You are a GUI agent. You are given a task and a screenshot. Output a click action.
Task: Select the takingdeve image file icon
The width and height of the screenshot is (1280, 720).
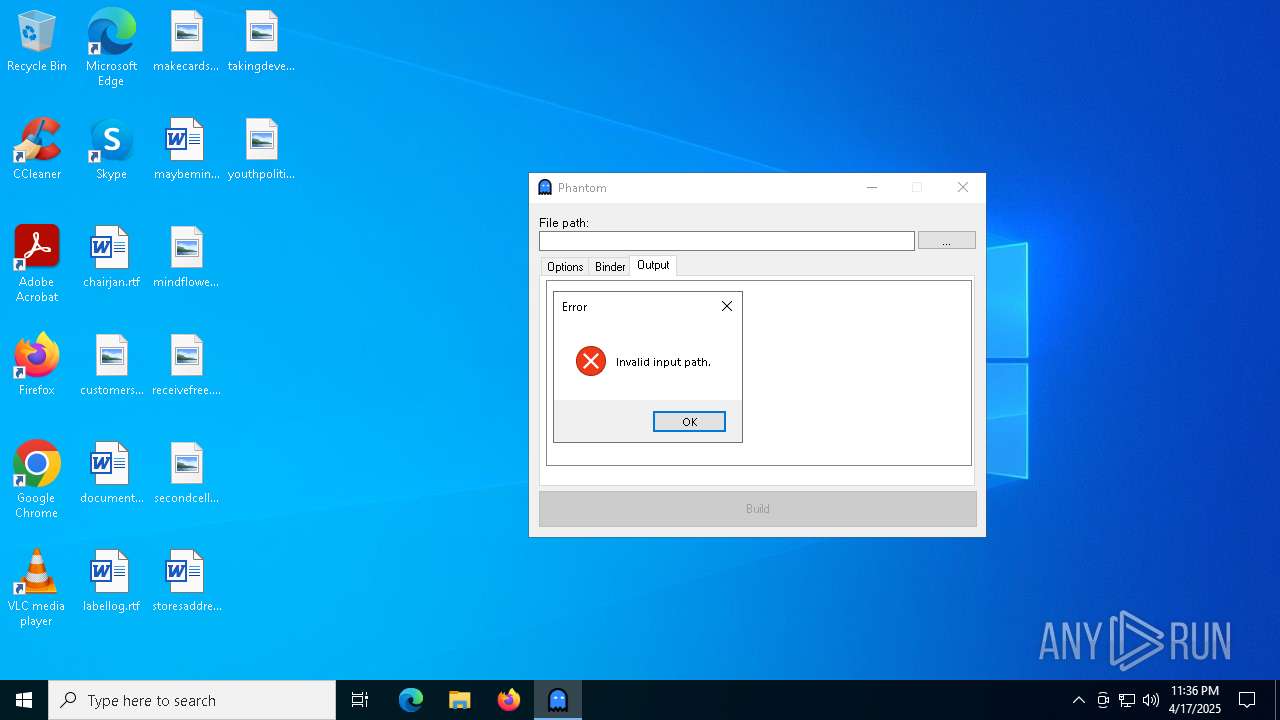coord(261,42)
